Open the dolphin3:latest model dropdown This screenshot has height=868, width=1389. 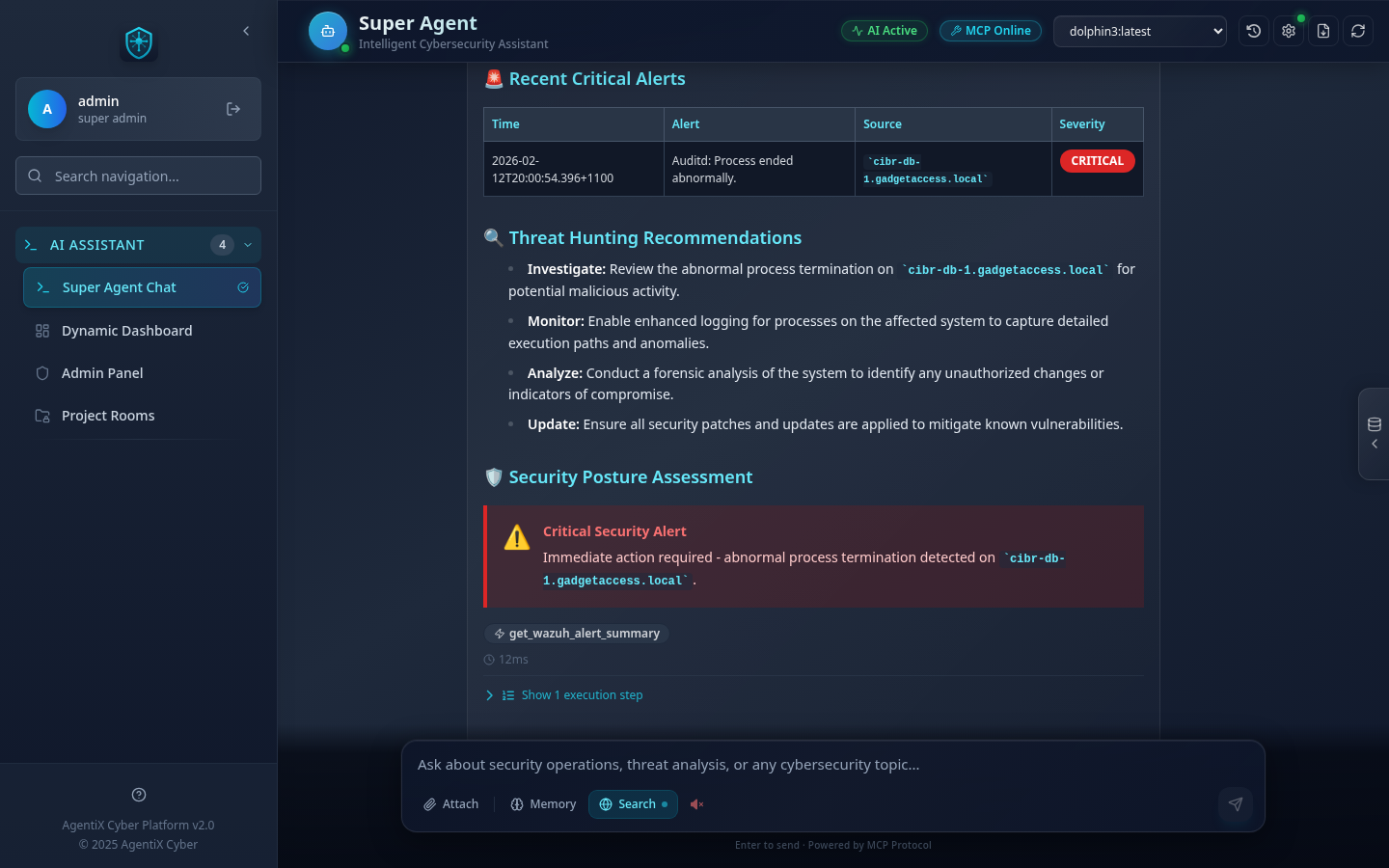pyautogui.click(x=1139, y=31)
